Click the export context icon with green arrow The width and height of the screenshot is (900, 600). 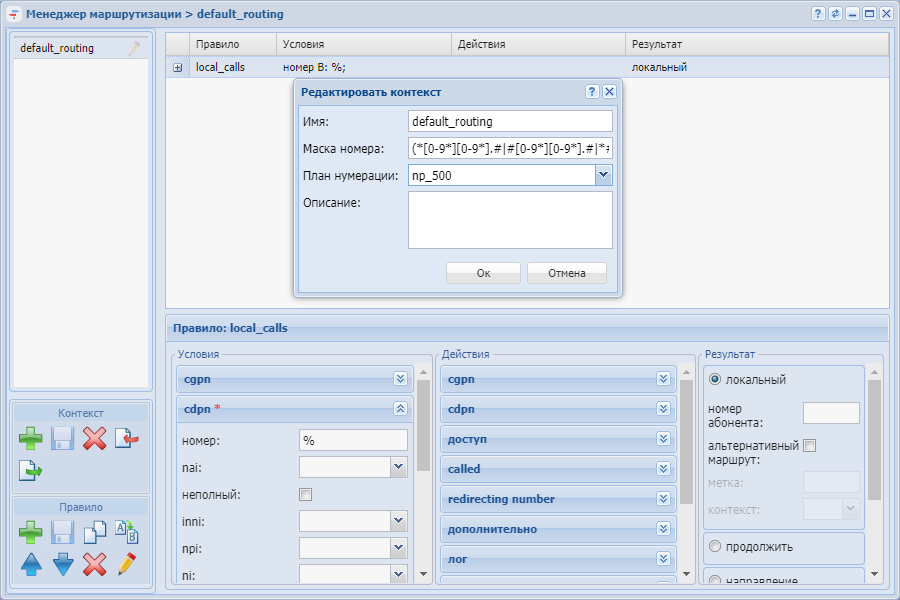tap(31, 470)
